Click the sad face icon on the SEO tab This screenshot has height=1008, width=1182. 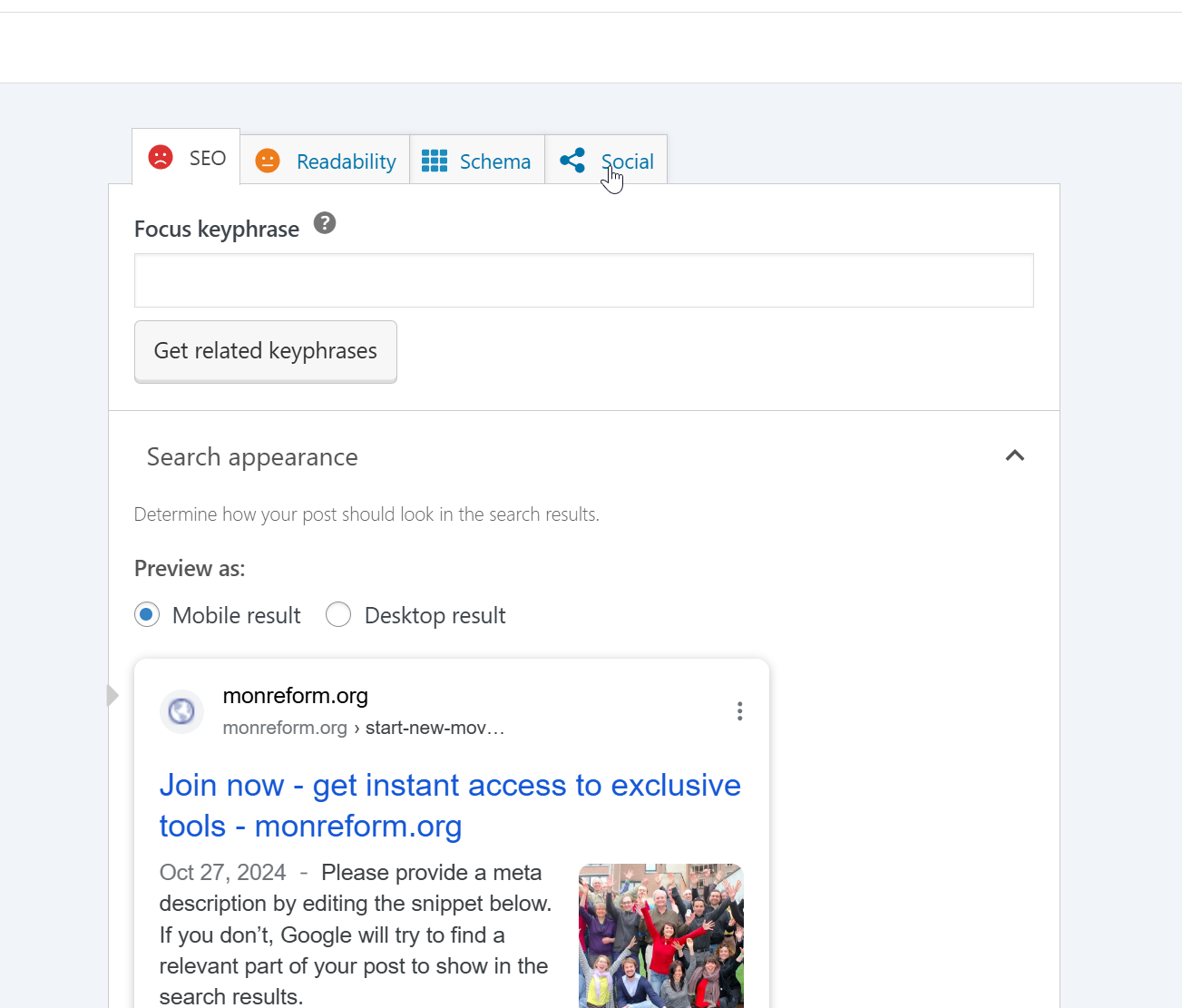pos(160,157)
